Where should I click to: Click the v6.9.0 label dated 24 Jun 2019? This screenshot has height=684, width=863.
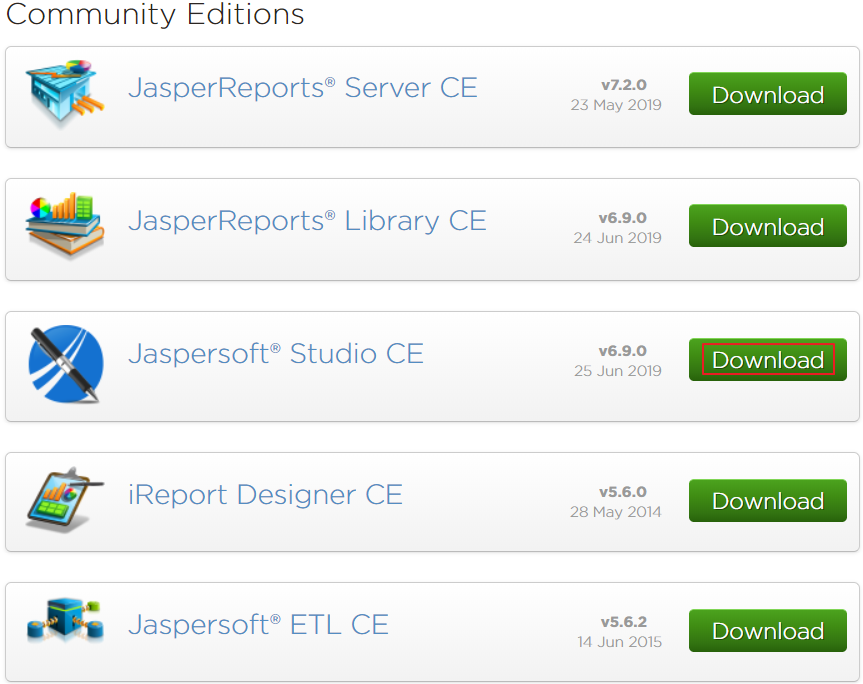pos(622,217)
